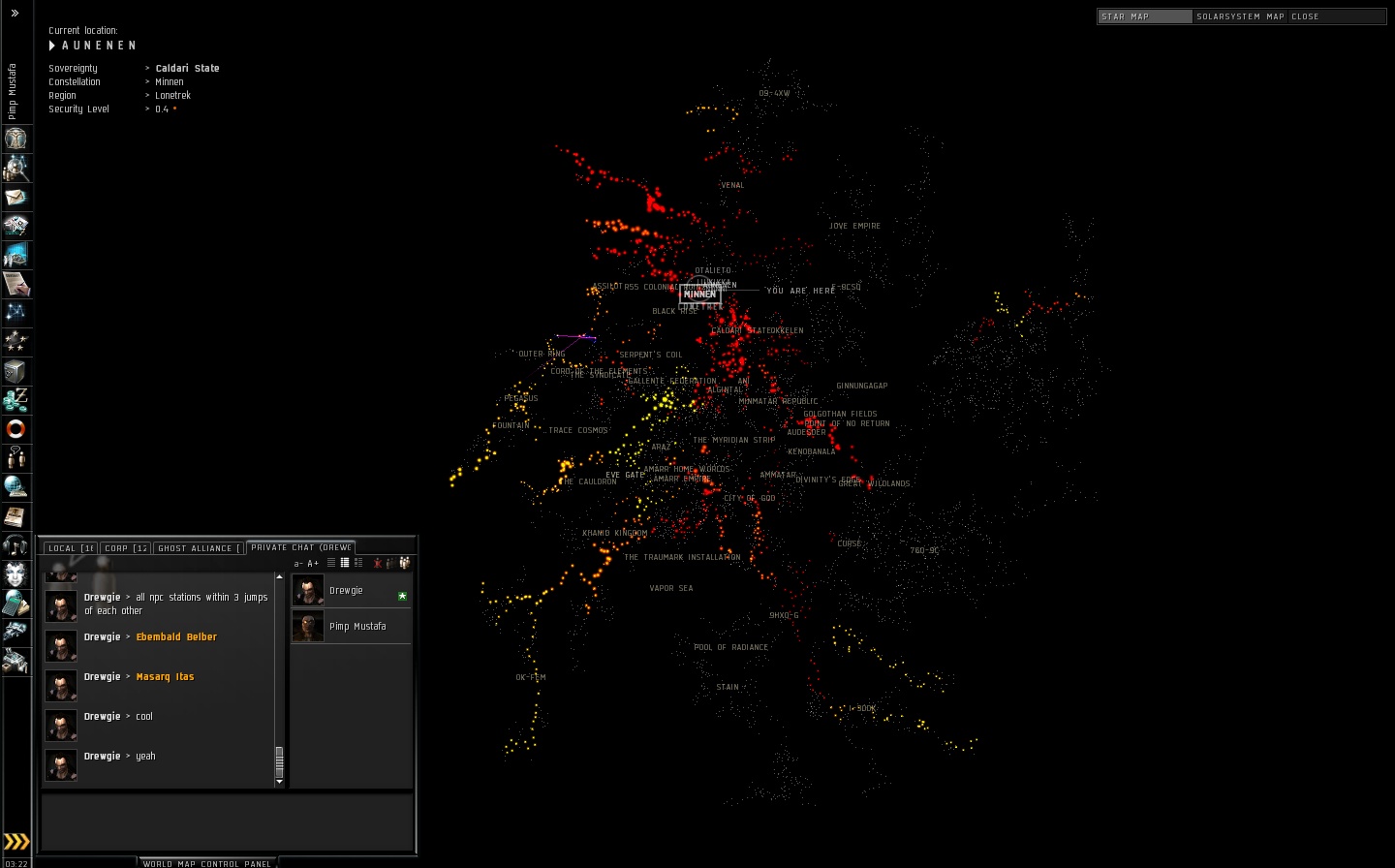
Task: Click Drewgie's portrait beside the 'yeah' message
Action: 61,765
